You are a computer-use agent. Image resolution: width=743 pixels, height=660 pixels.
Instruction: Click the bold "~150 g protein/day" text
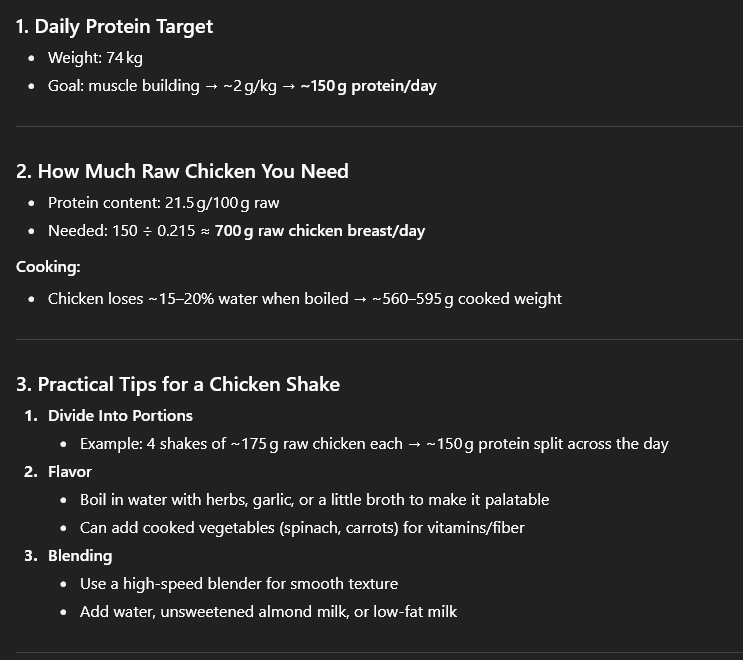point(368,86)
